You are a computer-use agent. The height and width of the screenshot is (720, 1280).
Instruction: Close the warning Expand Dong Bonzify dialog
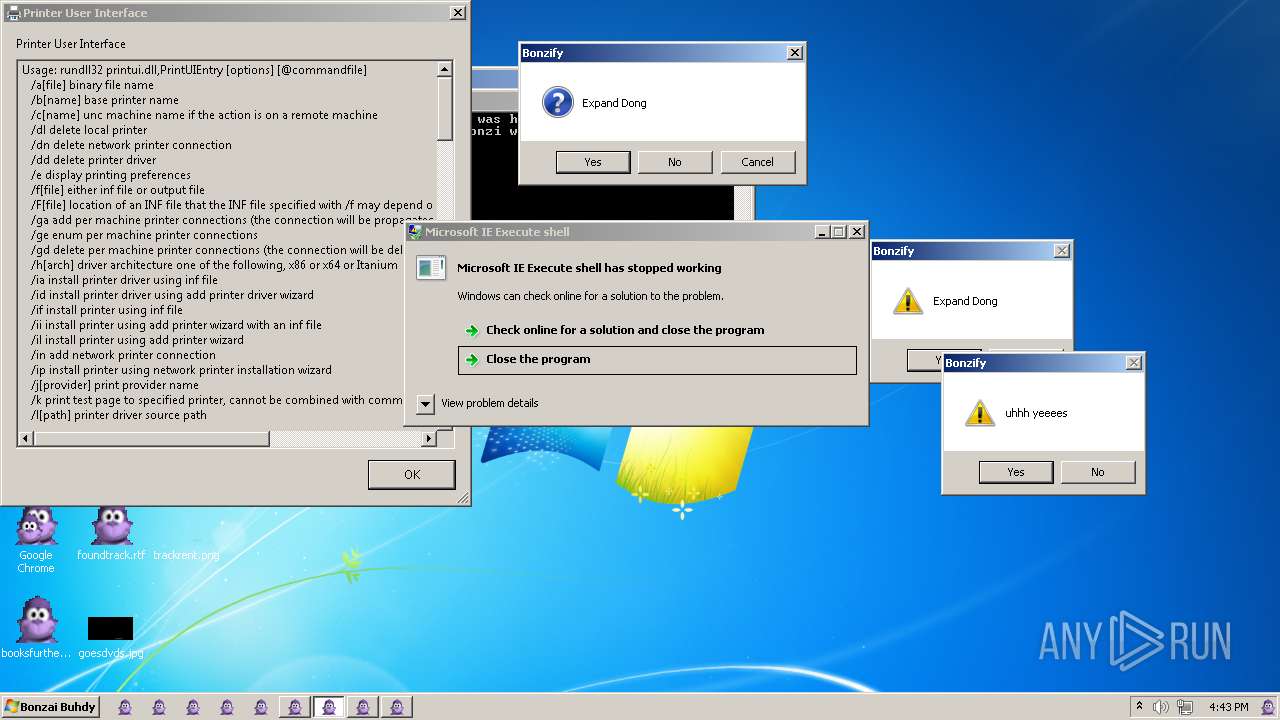pyautogui.click(x=1061, y=251)
